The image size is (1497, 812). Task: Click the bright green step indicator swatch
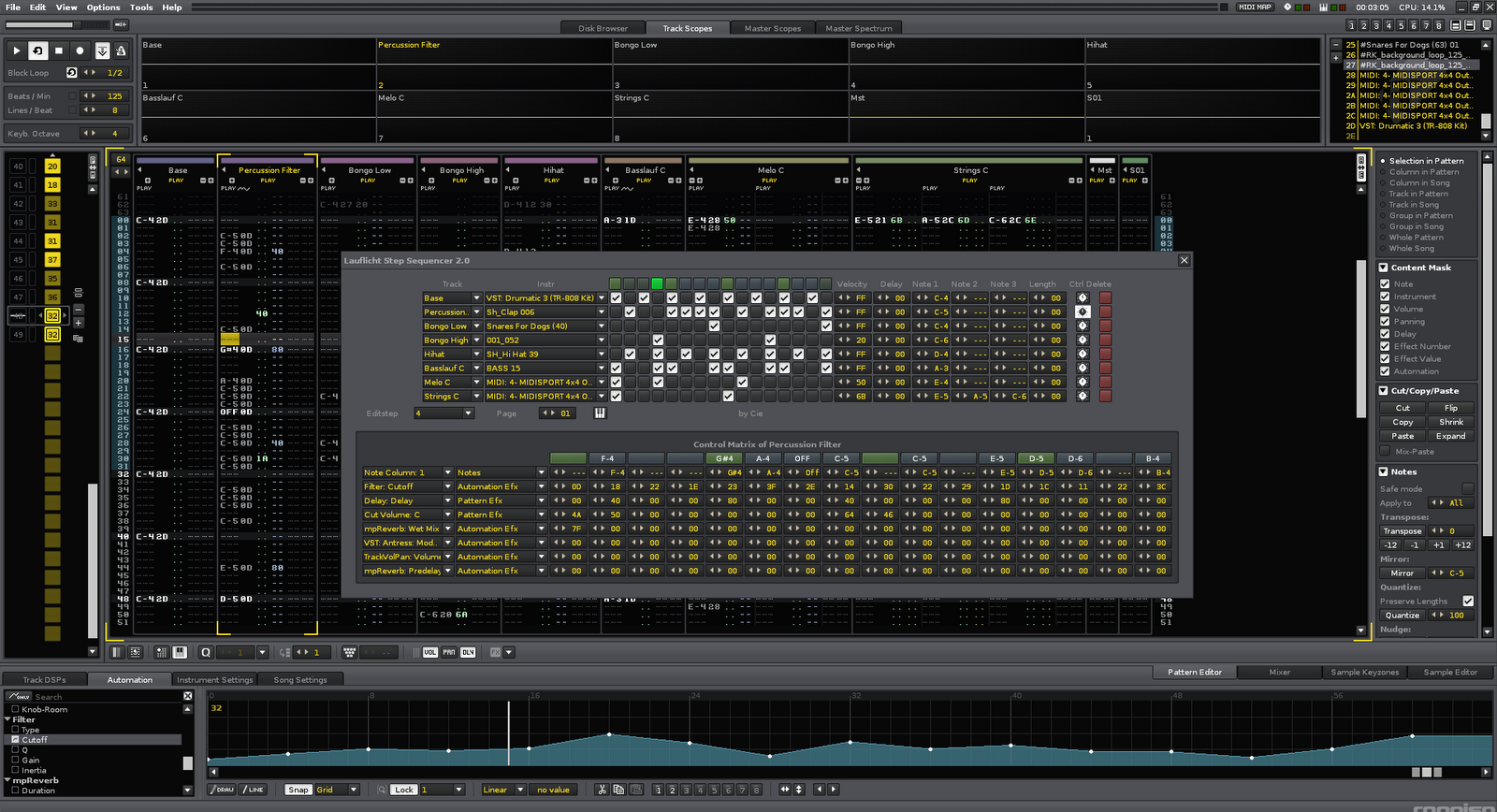click(x=657, y=283)
